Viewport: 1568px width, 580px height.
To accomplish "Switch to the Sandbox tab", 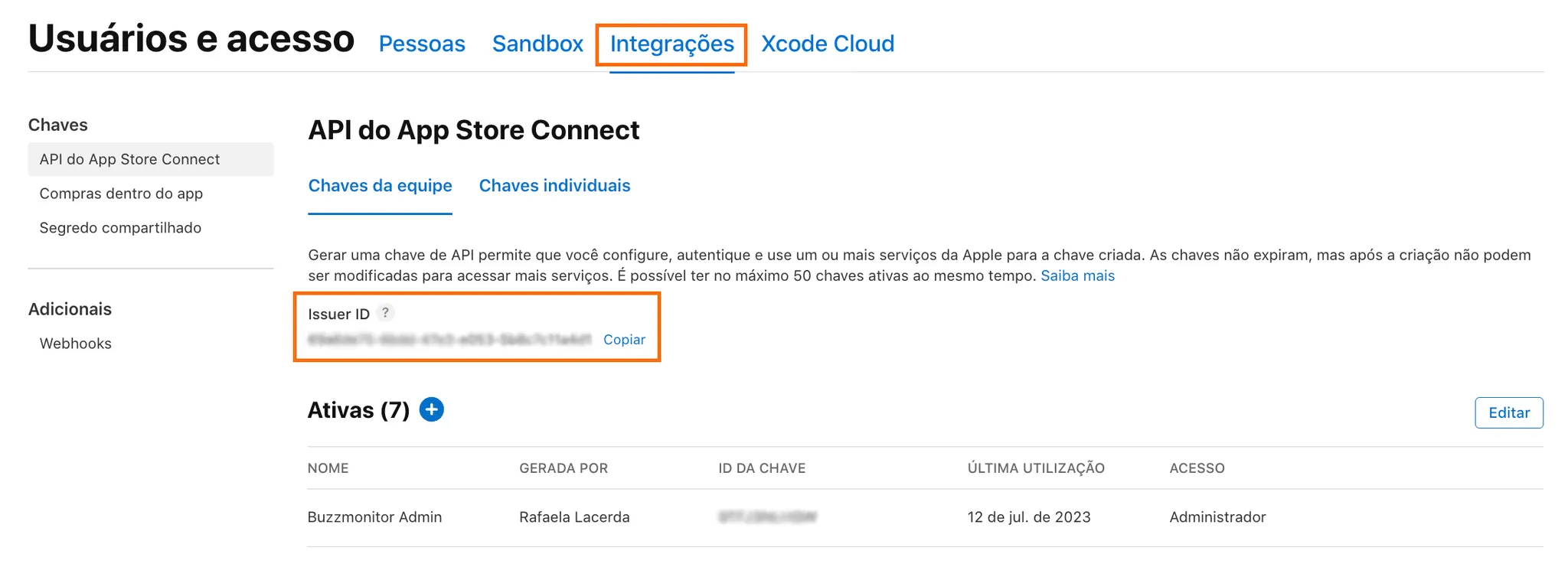I will click(537, 44).
